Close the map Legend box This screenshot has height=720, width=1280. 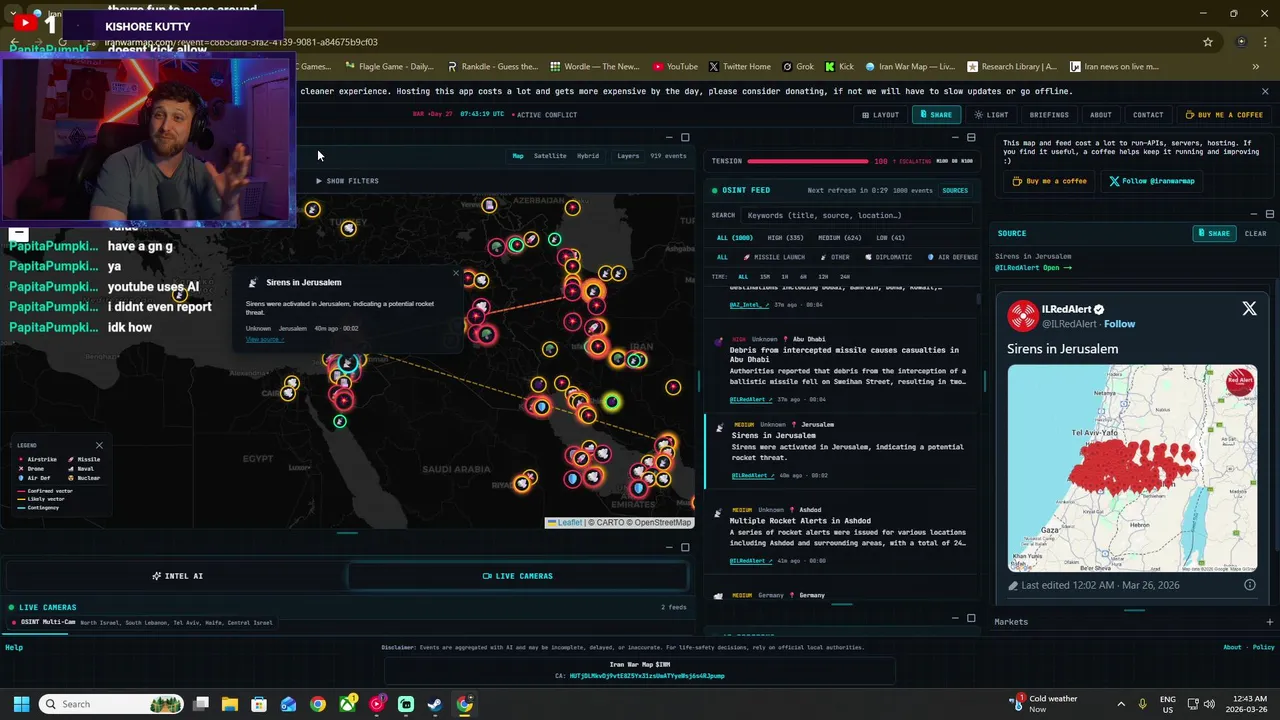(x=99, y=445)
